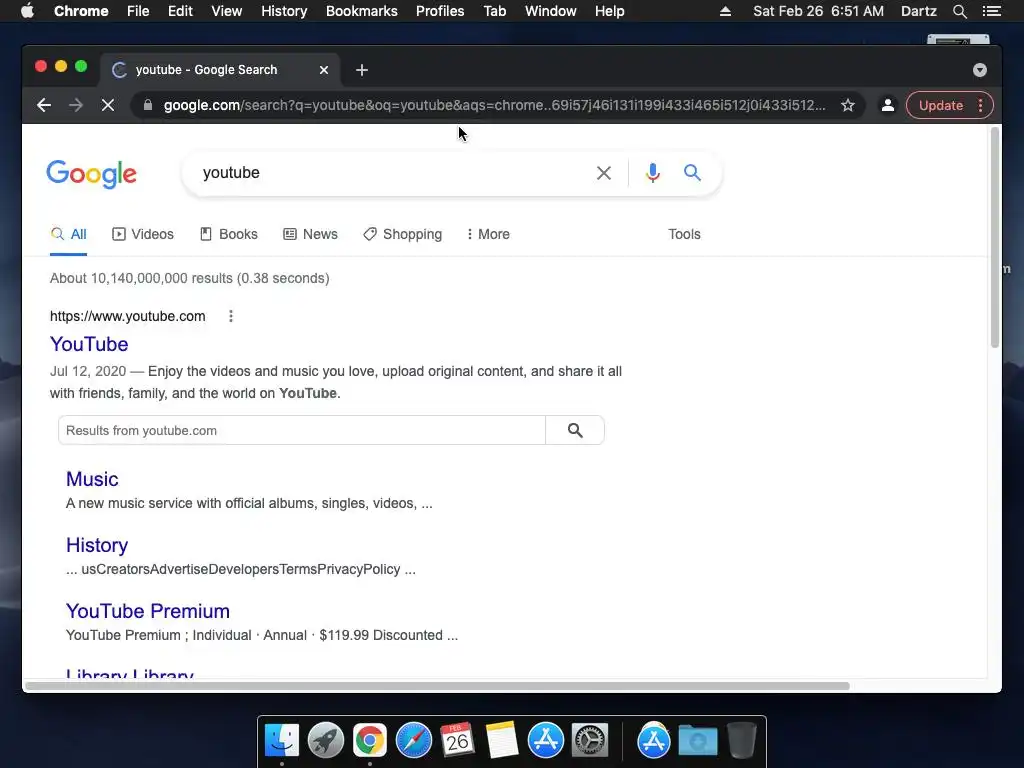Expand the More search categories
1024x768 pixels.
tap(488, 234)
